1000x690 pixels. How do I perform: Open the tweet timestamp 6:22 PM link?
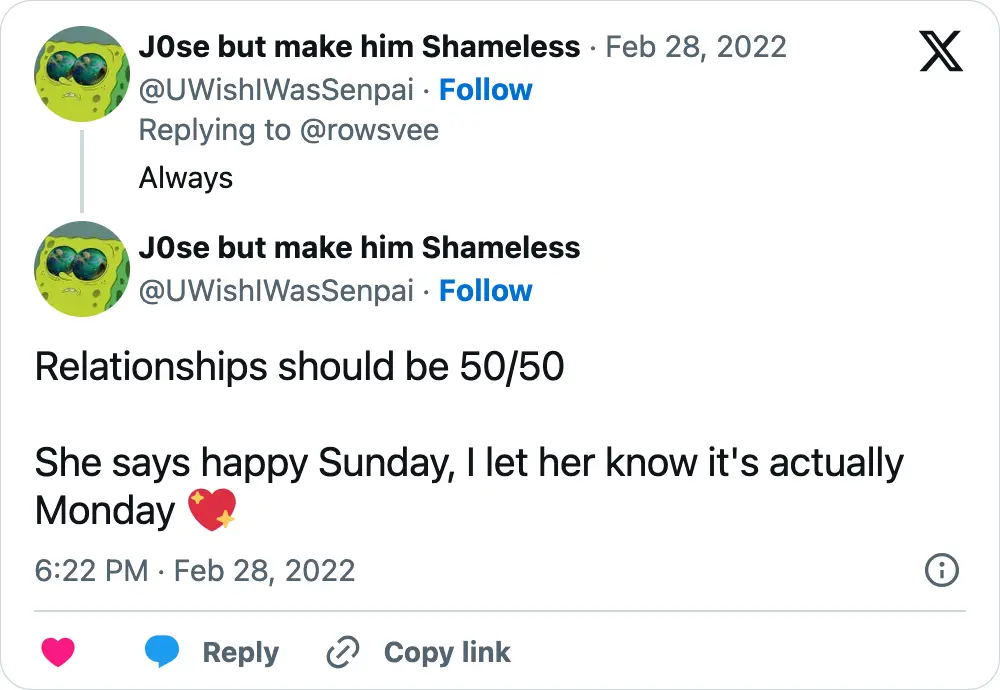point(90,571)
